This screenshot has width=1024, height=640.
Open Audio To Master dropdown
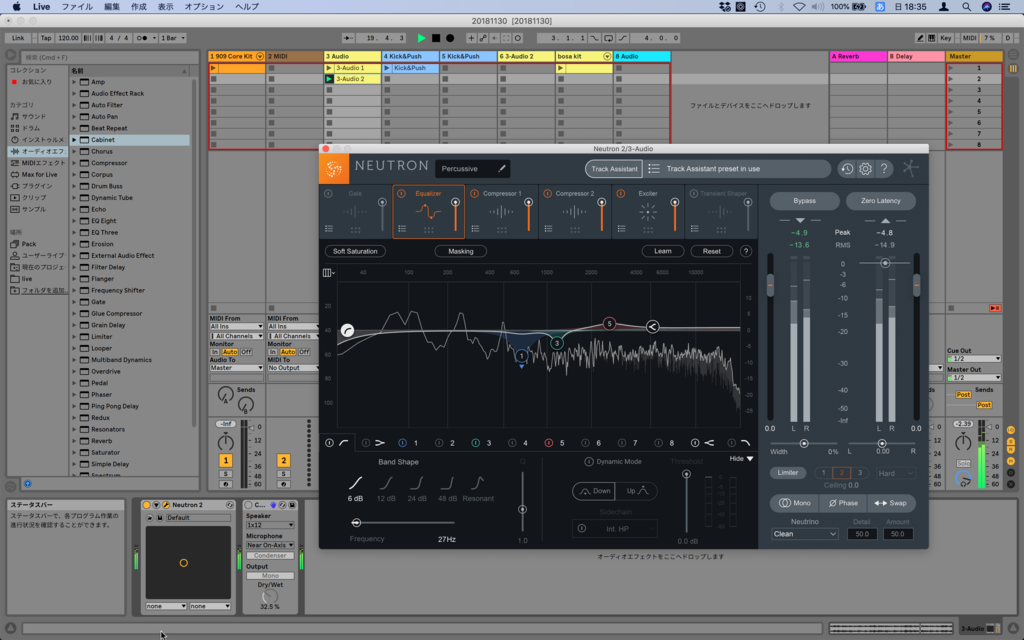[x=236, y=368]
